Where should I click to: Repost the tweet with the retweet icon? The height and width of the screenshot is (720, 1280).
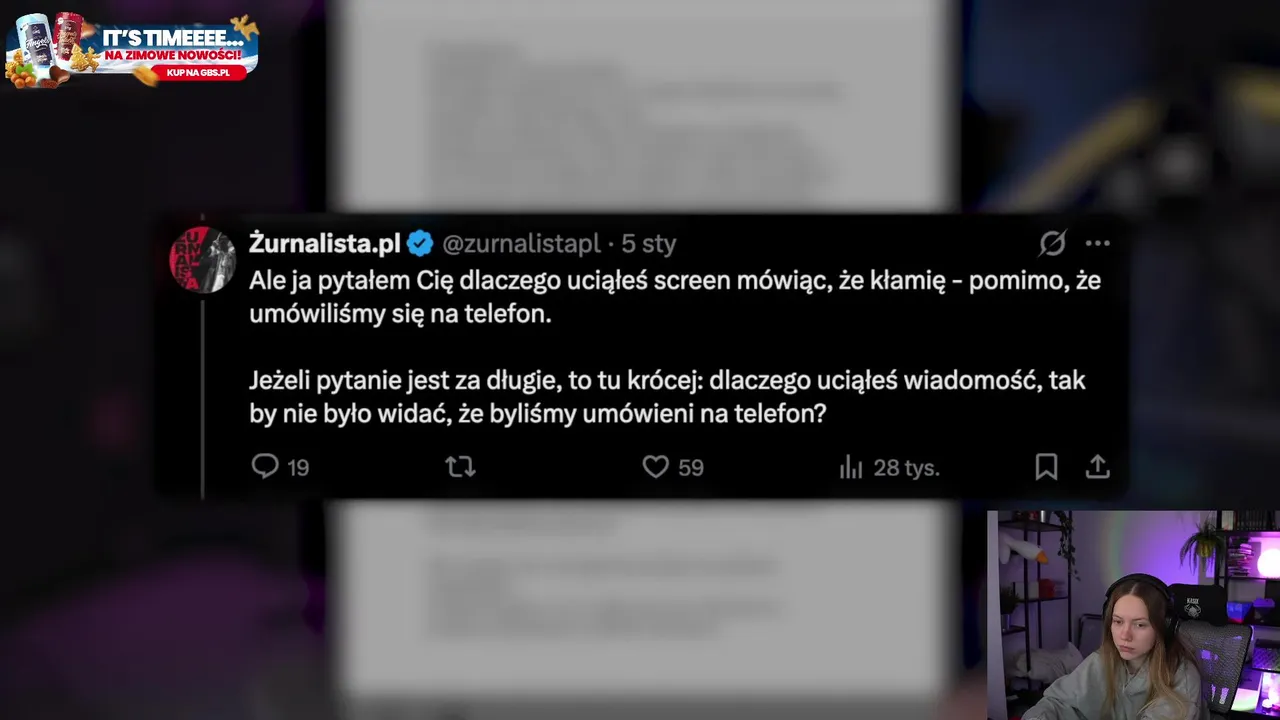pyautogui.click(x=460, y=466)
